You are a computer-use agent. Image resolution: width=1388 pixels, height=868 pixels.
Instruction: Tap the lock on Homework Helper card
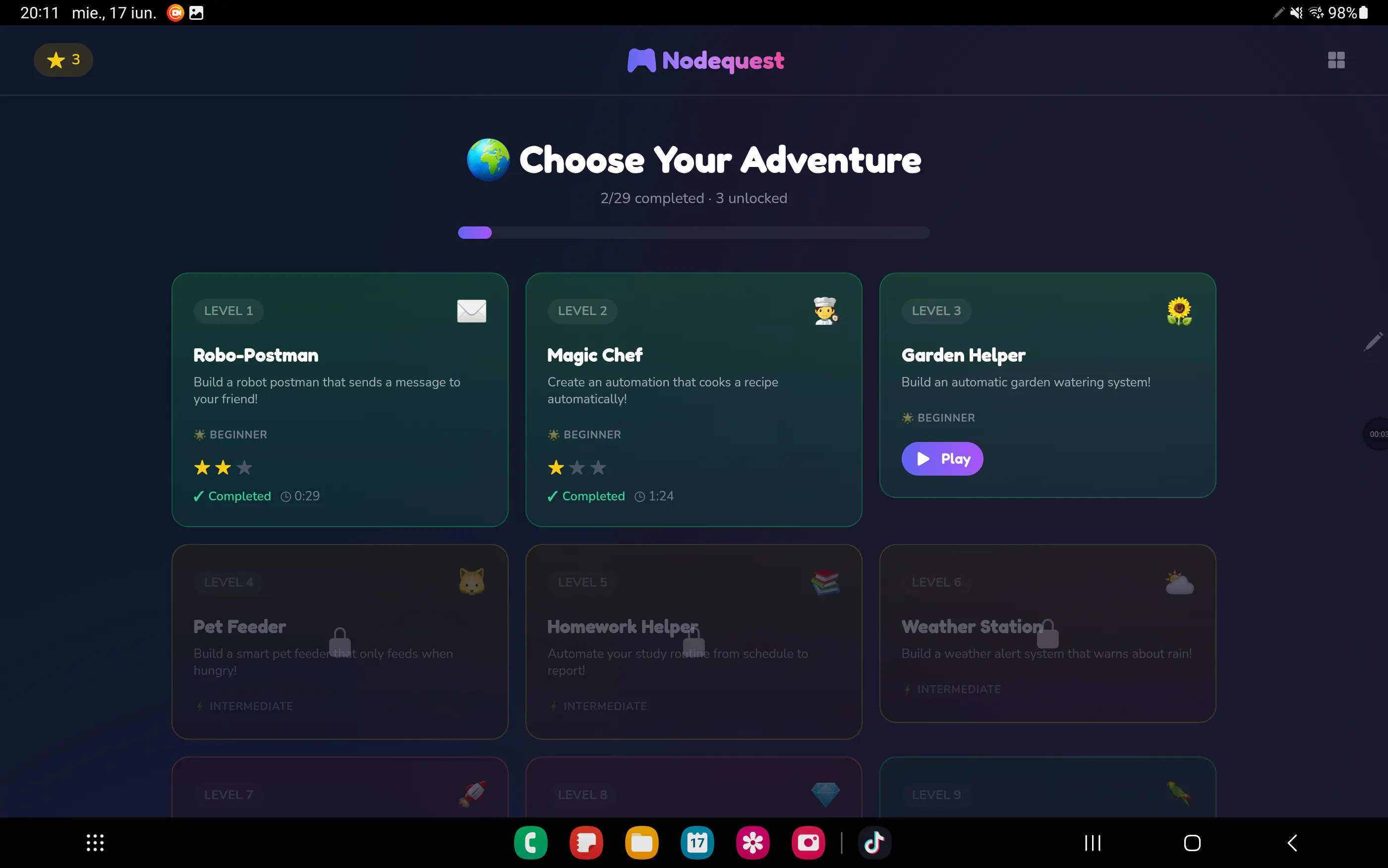click(694, 641)
